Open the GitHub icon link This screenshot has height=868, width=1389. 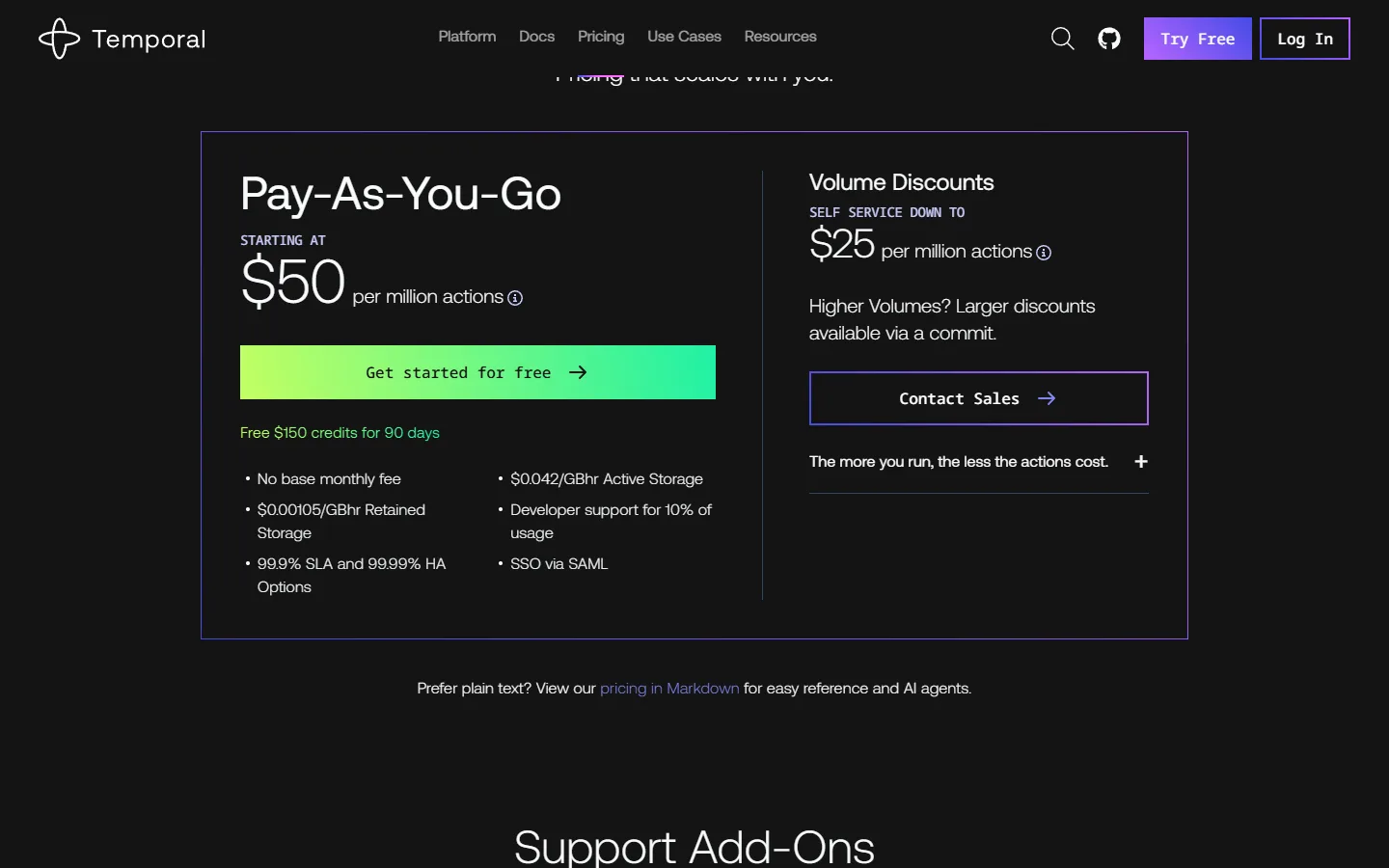click(x=1109, y=39)
